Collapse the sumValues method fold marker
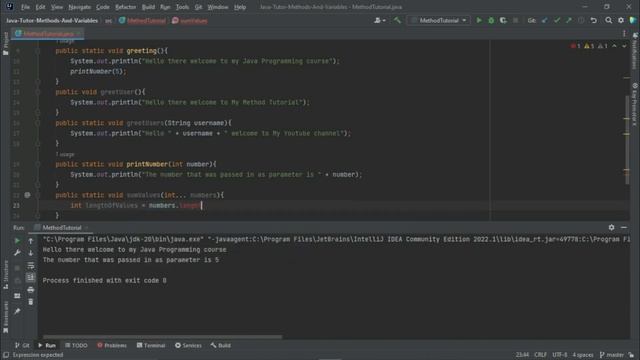640x360 pixels. [x=38, y=195]
